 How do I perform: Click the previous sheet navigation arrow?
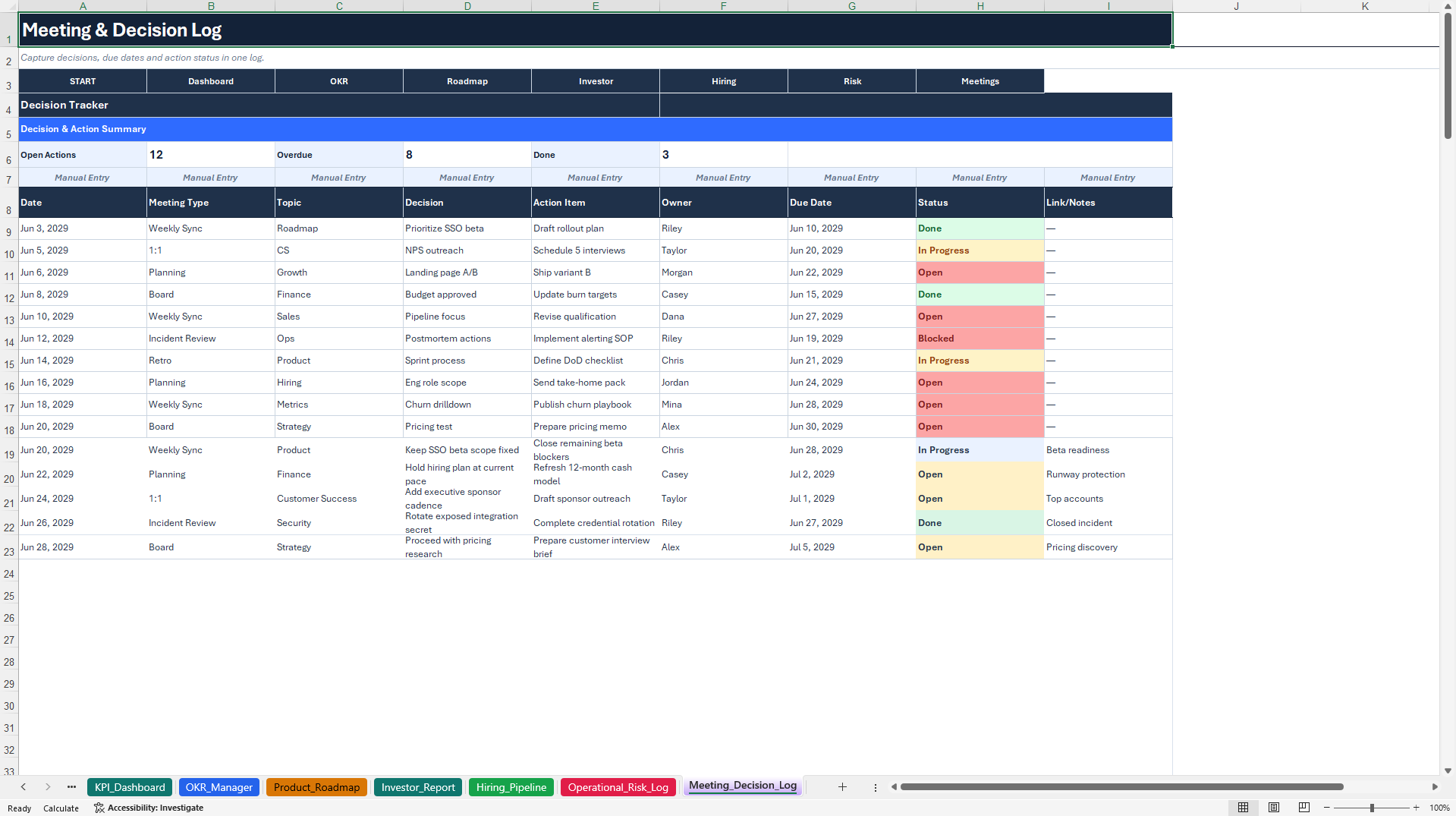tap(24, 787)
